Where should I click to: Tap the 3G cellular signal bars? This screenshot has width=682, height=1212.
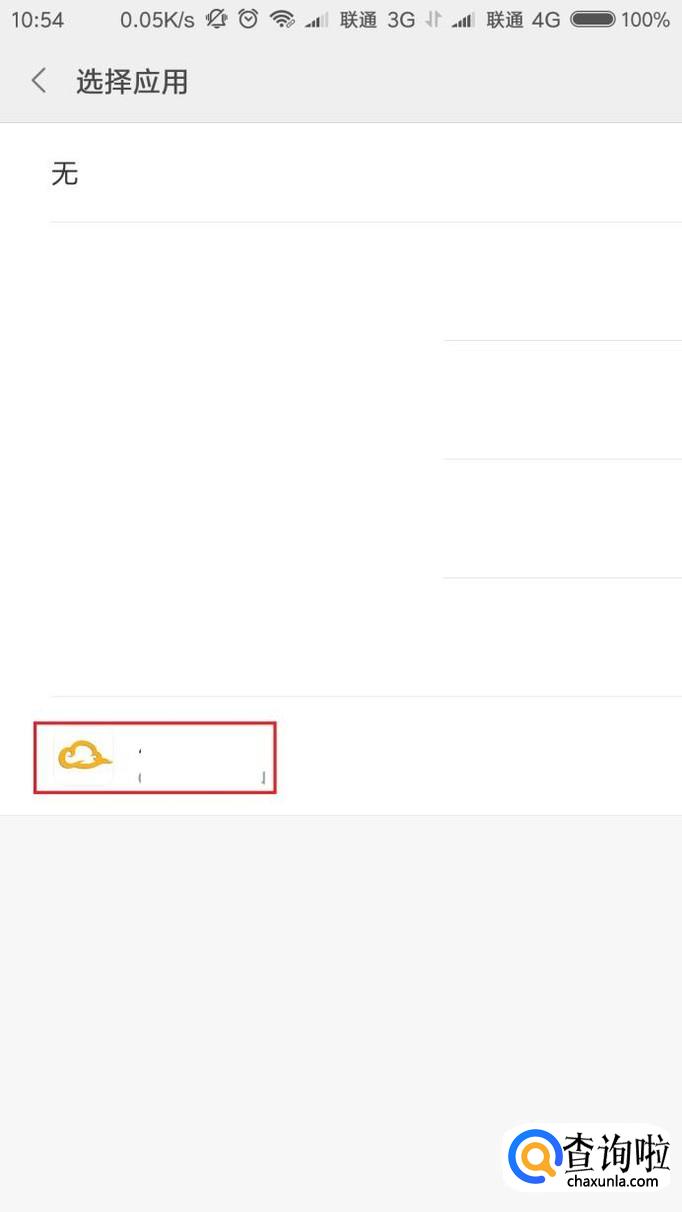317,20
